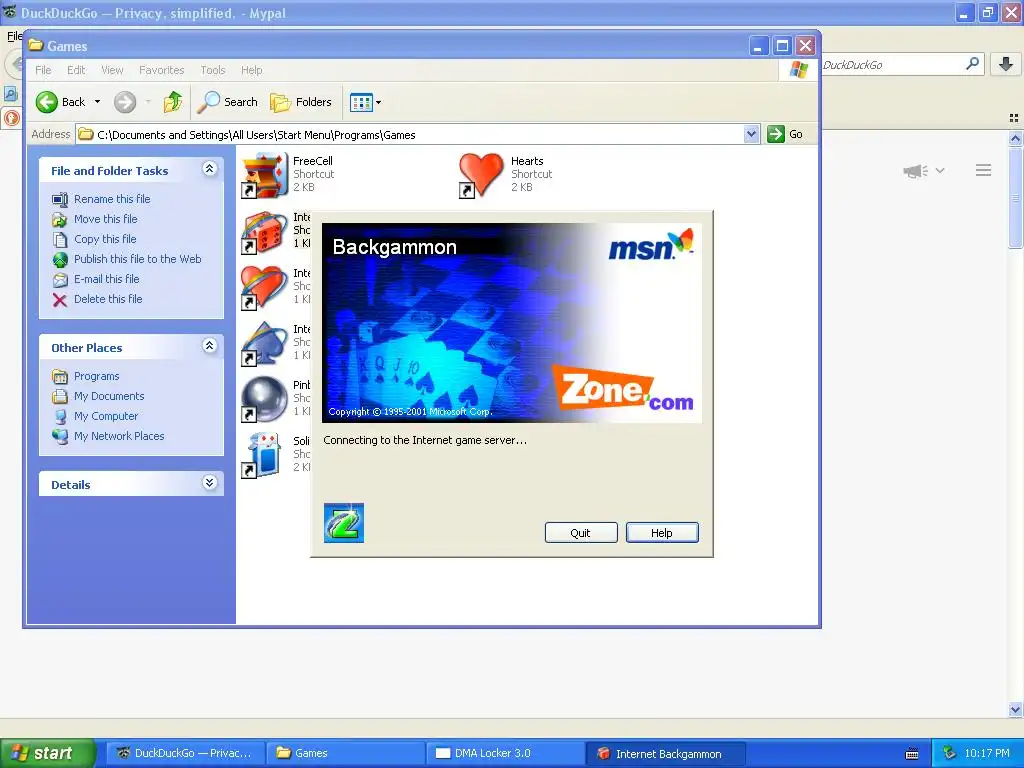1024x768 pixels.
Task: Click the Go button next to Address
Action: pyautogui.click(x=785, y=134)
